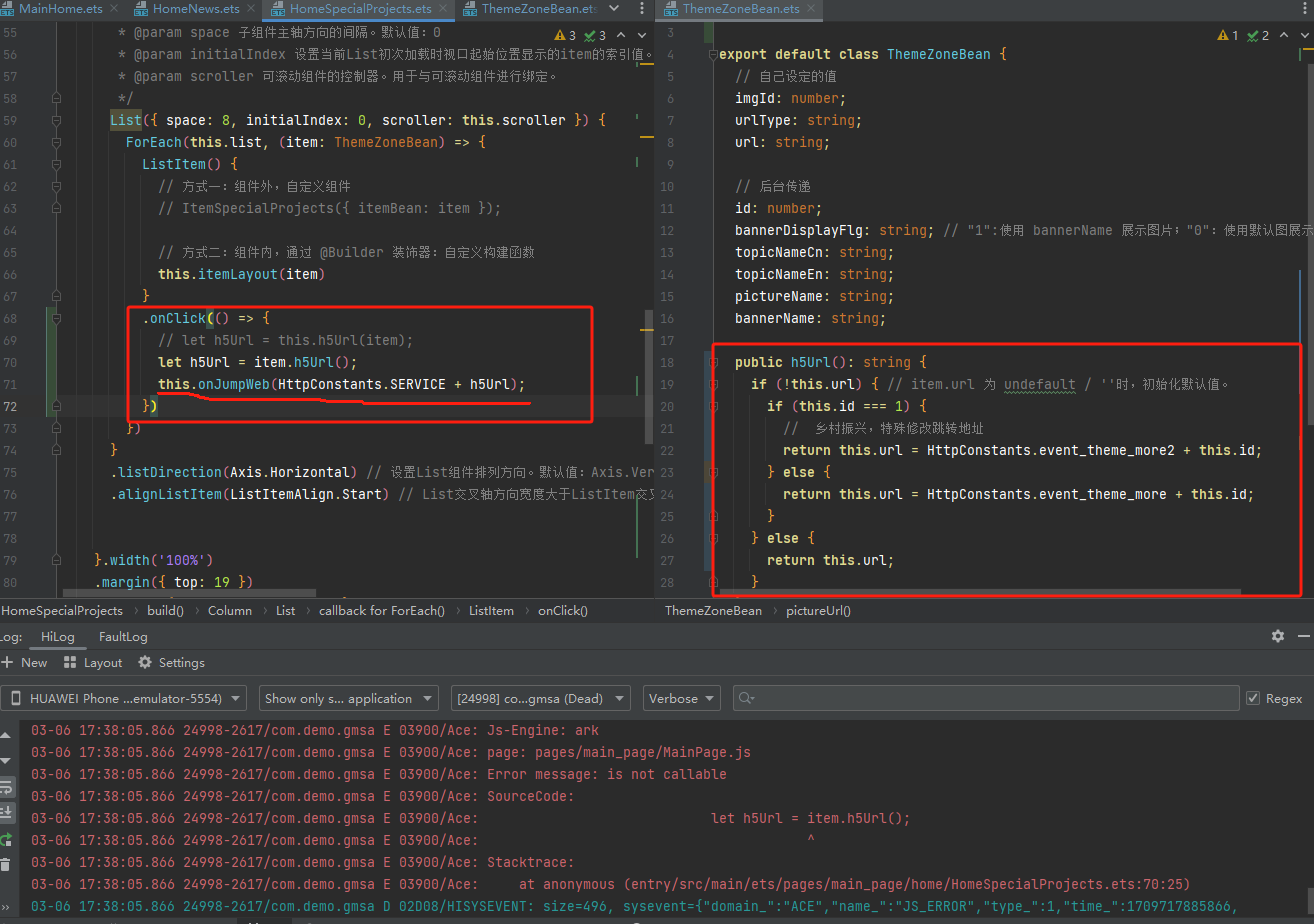Open the HUAWEI Phone emulator device dropdown
Image resolution: width=1314 pixels, height=924 pixels.
(x=125, y=698)
